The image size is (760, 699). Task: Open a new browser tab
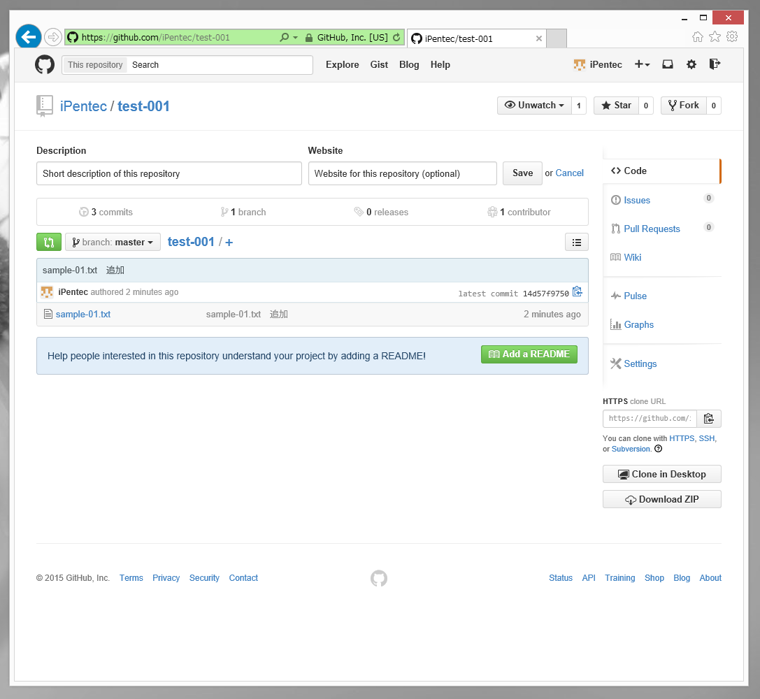point(556,38)
